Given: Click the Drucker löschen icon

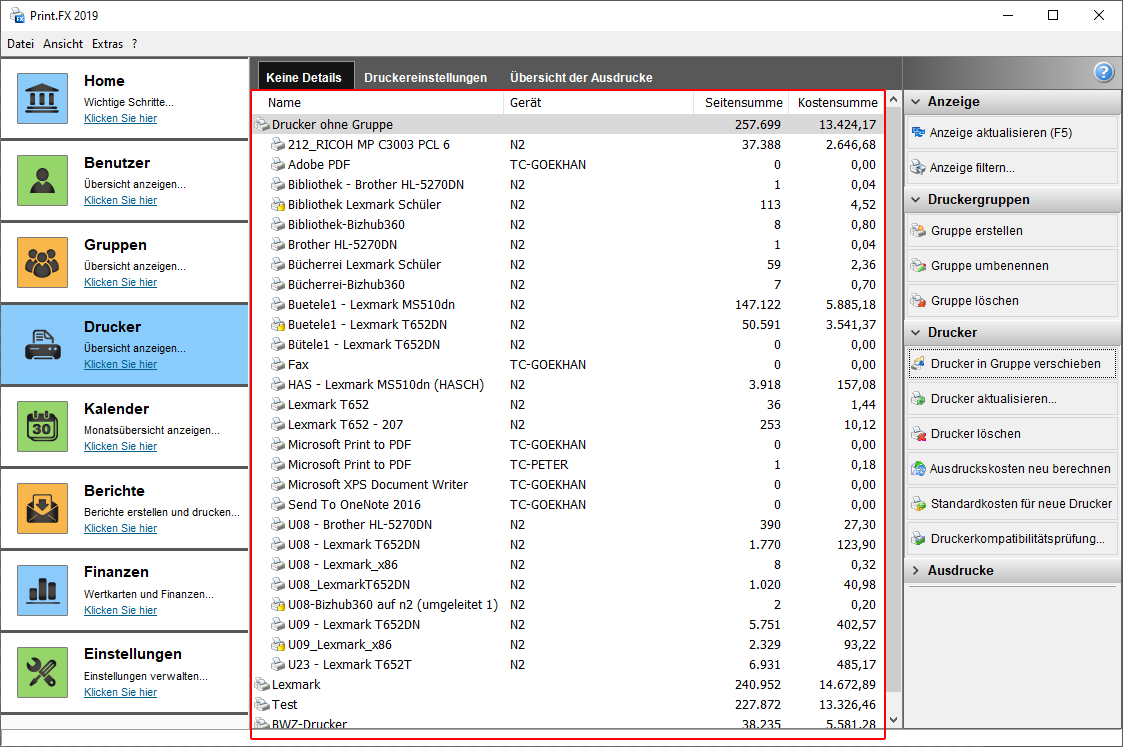Looking at the screenshot, I should 918,434.
